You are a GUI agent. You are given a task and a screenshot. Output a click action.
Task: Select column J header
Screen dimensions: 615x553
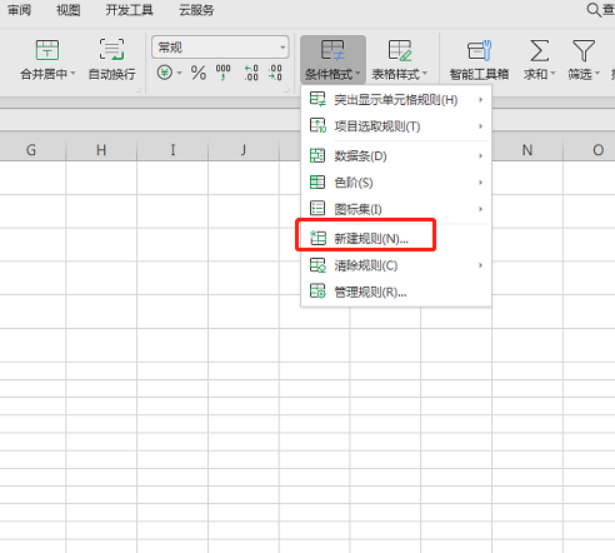click(244, 150)
